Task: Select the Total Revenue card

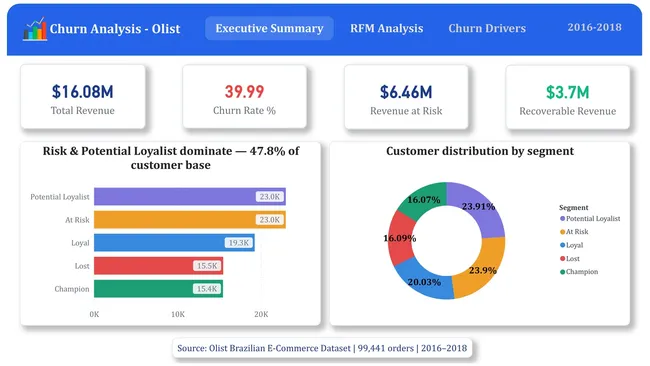Action: pyautogui.click(x=83, y=97)
